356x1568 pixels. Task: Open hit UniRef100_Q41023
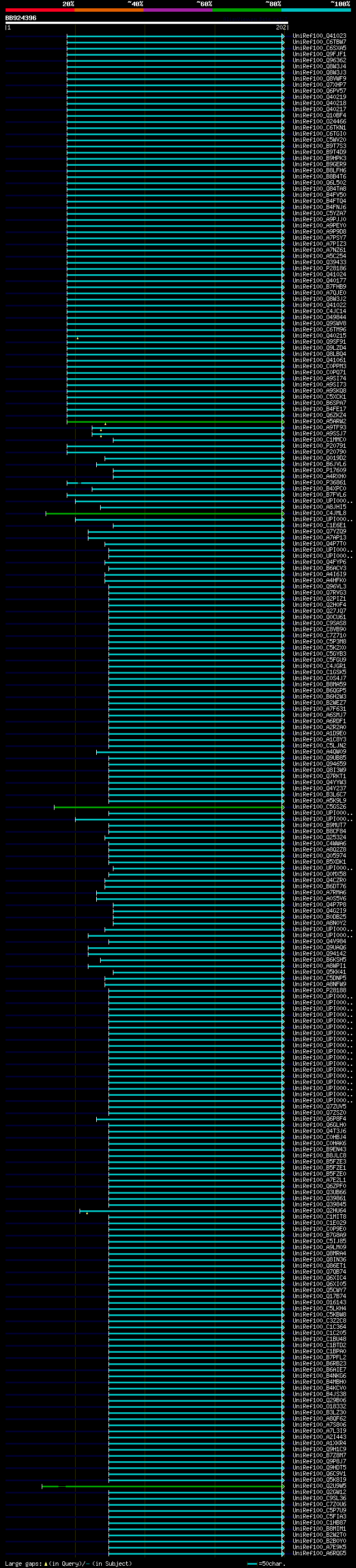coord(319,37)
